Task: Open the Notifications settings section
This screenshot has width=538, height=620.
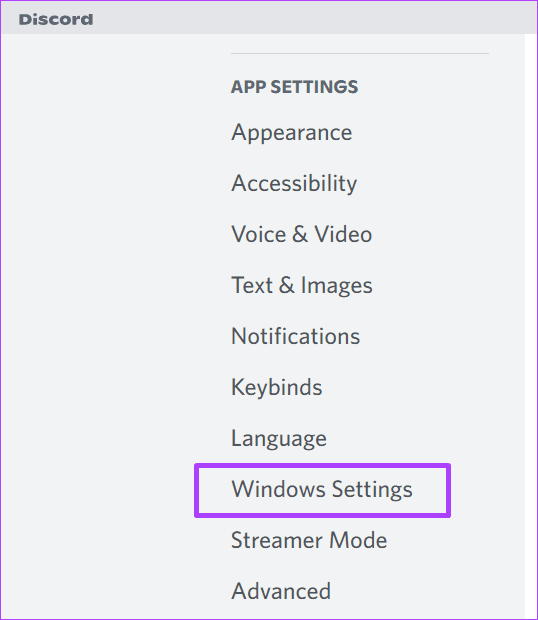Action: 296,336
